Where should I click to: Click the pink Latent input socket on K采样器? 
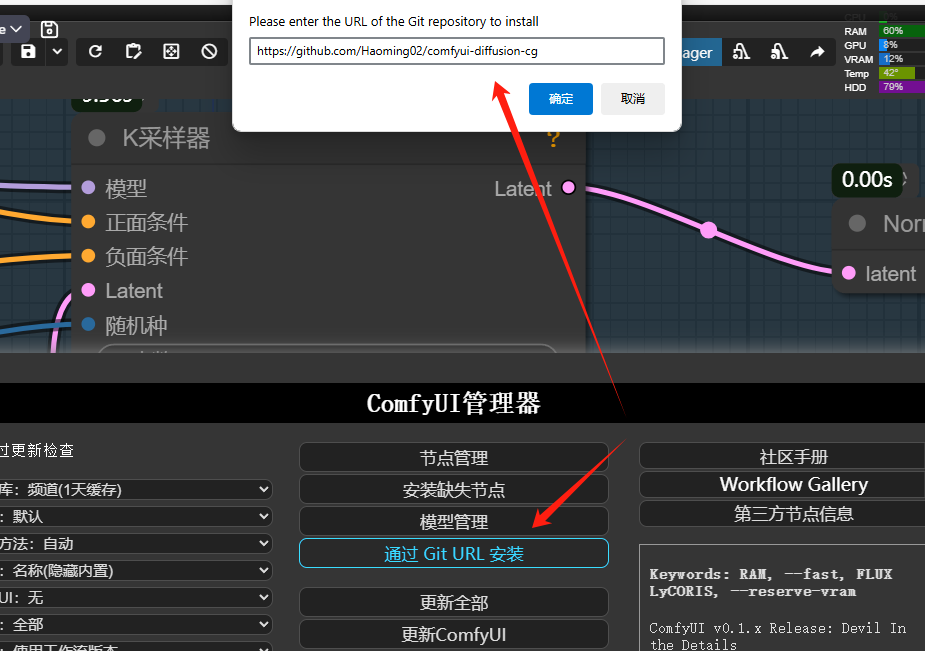point(88,290)
